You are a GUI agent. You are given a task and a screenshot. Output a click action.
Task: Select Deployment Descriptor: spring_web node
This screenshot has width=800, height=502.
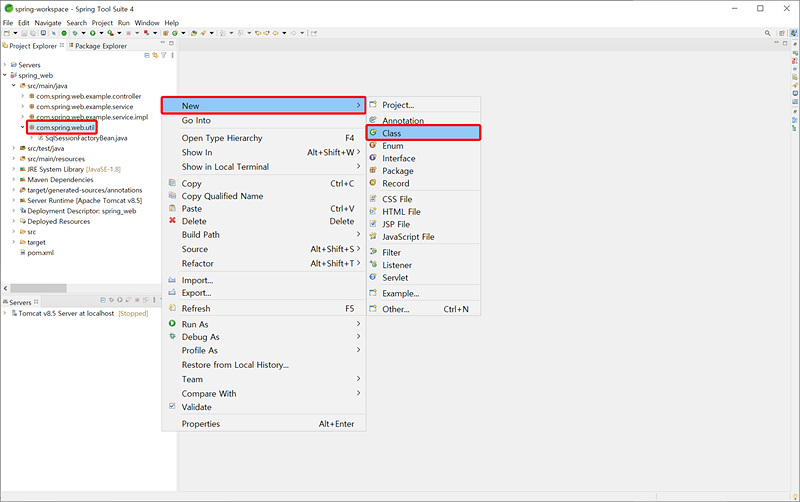tap(82, 211)
